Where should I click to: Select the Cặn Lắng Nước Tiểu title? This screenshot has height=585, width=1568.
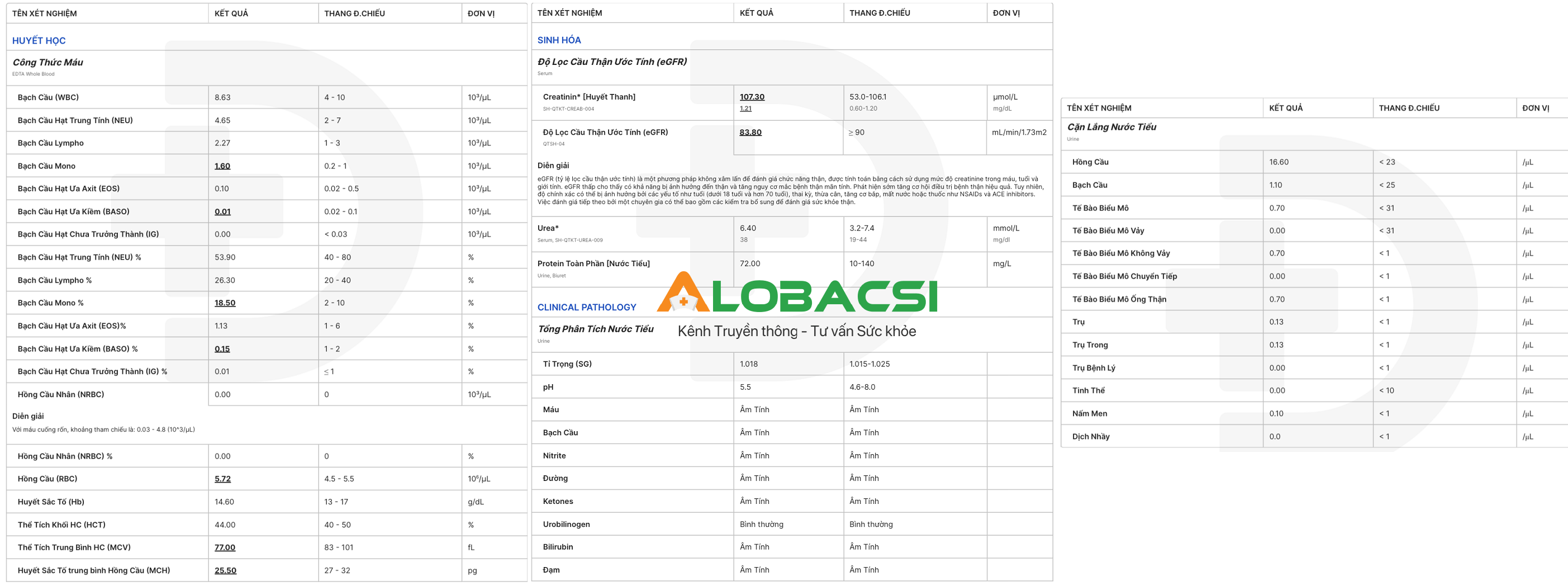click(1111, 127)
